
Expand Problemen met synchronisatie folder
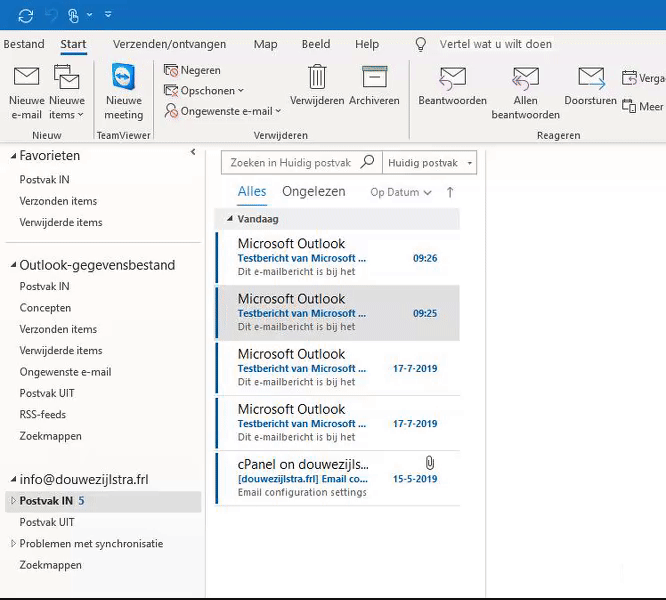tap(13, 544)
